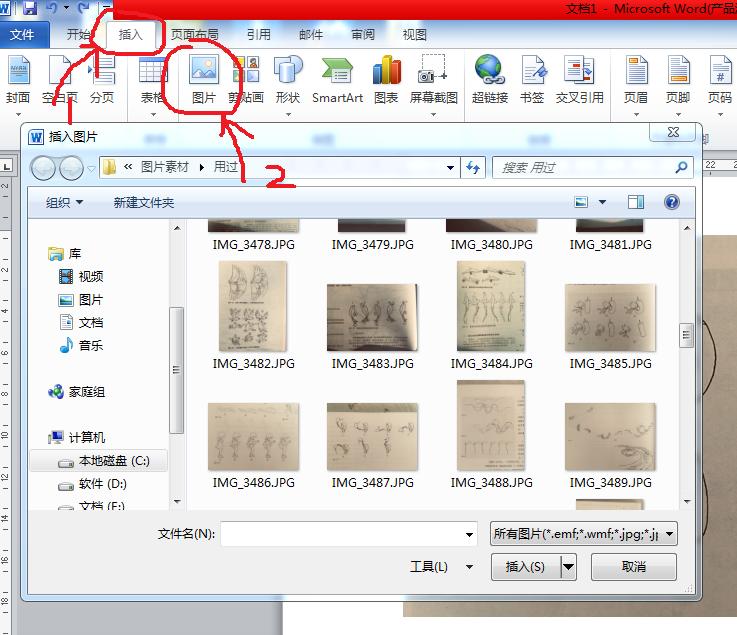Open the file type filter dropdown

(x=670, y=534)
